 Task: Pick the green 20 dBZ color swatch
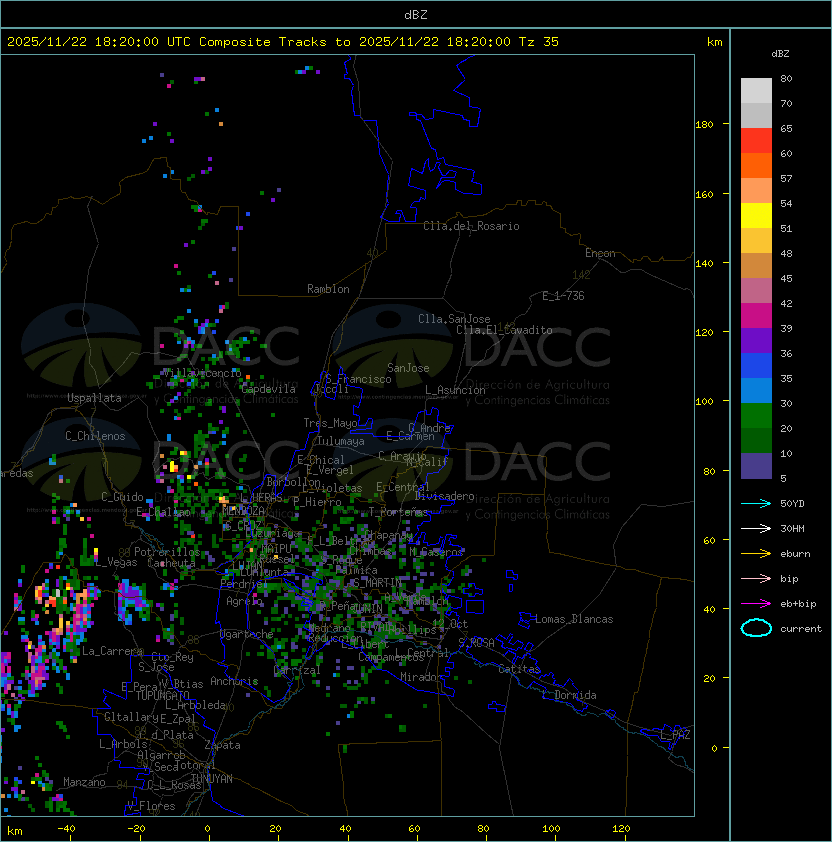pyautogui.click(x=756, y=415)
